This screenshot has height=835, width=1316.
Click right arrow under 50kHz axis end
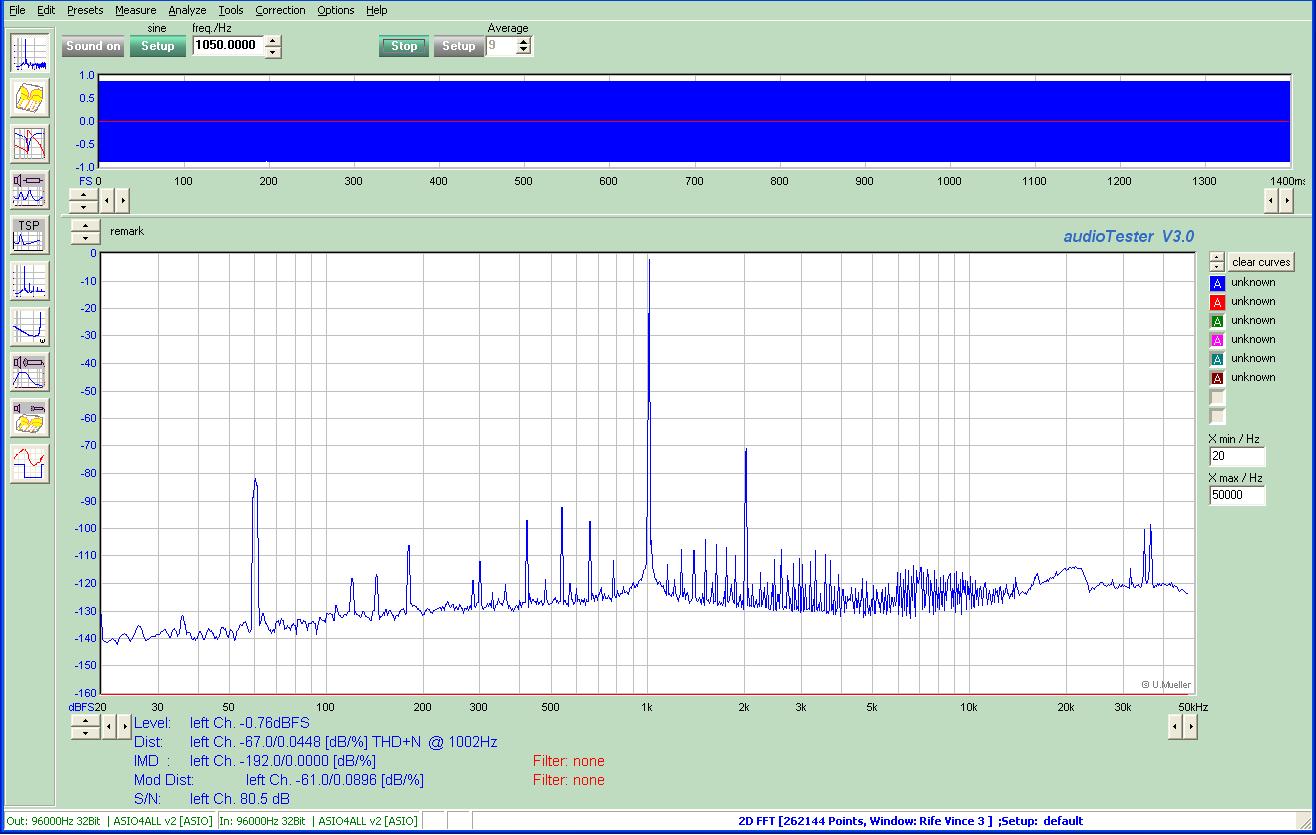tap(1191, 727)
